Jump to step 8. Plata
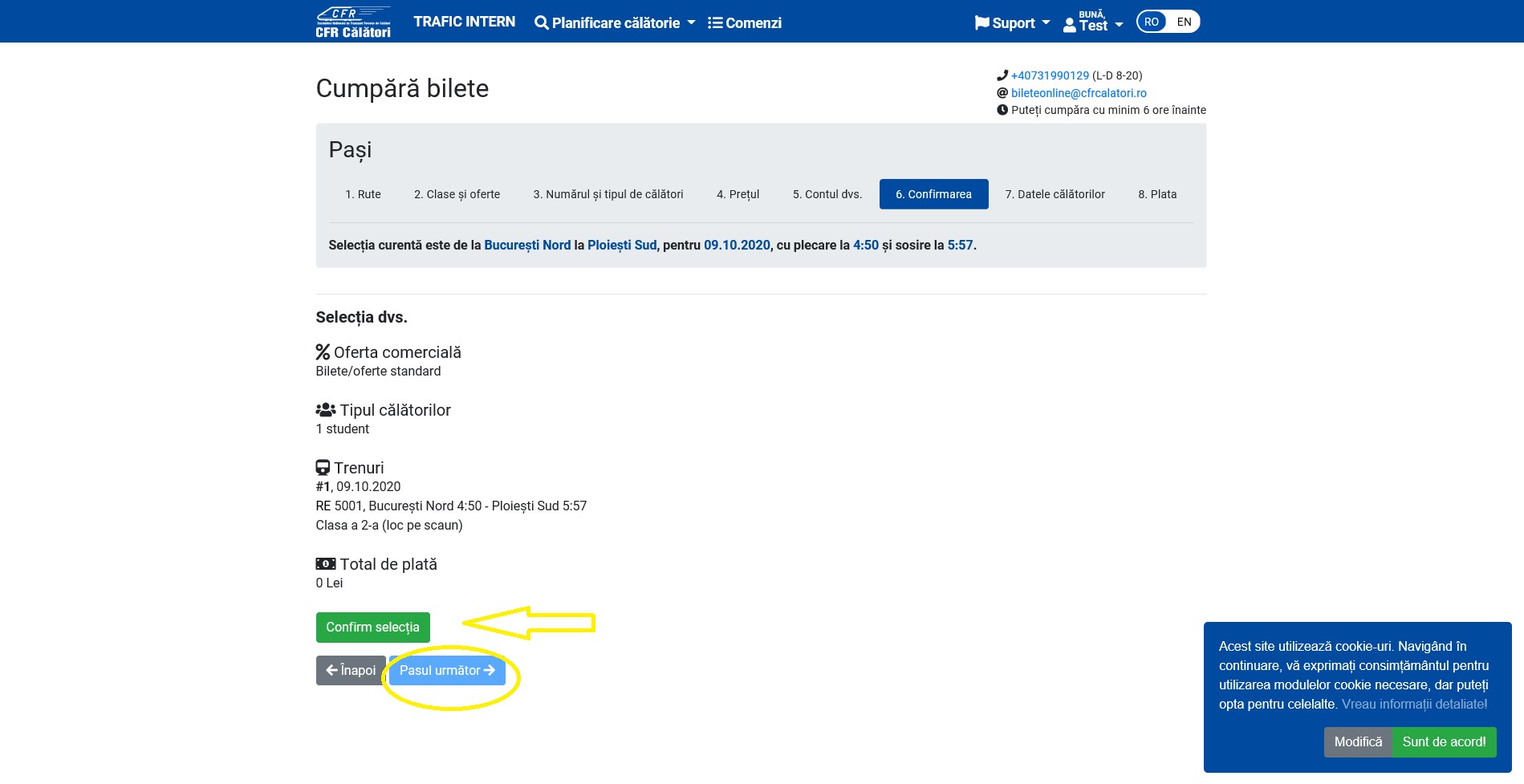Screen dimensions: 1524x784 click(x=1157, y=194)
